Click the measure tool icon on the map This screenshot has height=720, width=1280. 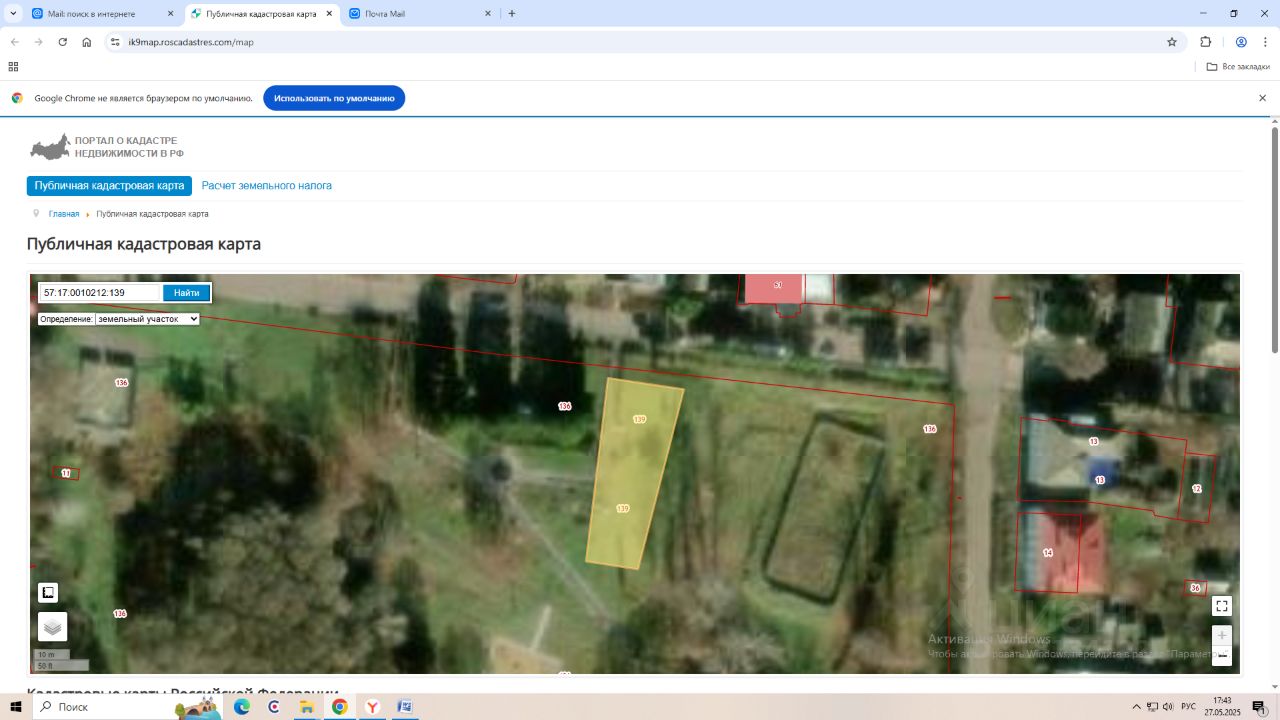pos(48,592)
